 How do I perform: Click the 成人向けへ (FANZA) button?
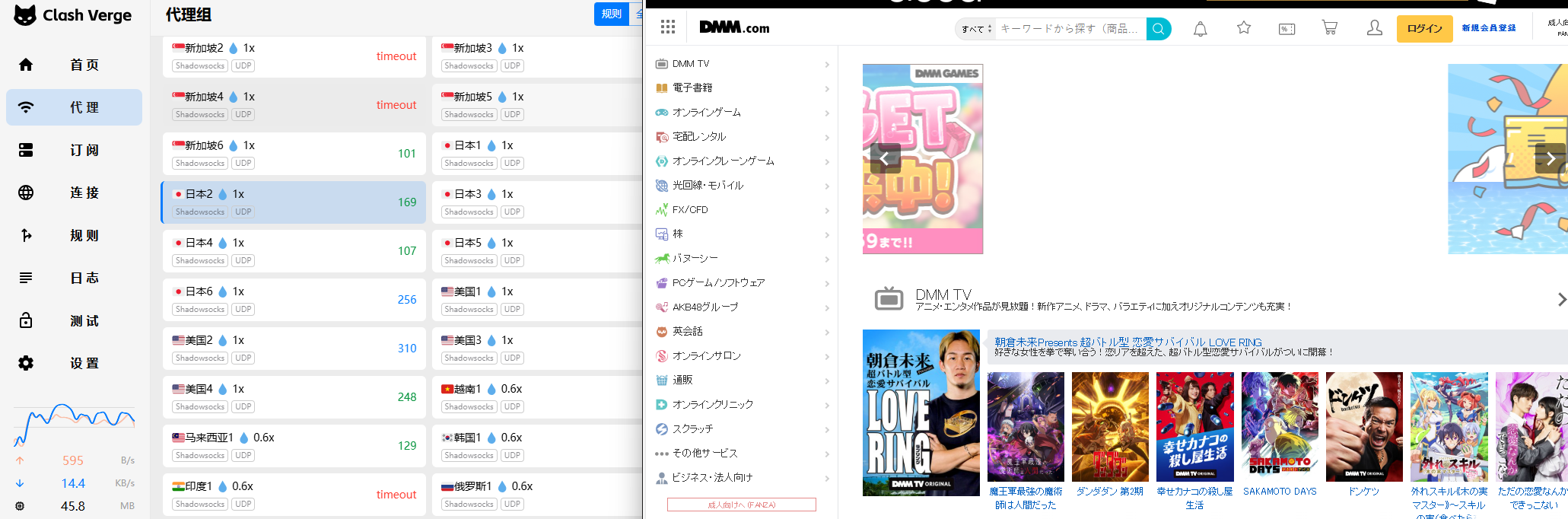coord(742,505)
